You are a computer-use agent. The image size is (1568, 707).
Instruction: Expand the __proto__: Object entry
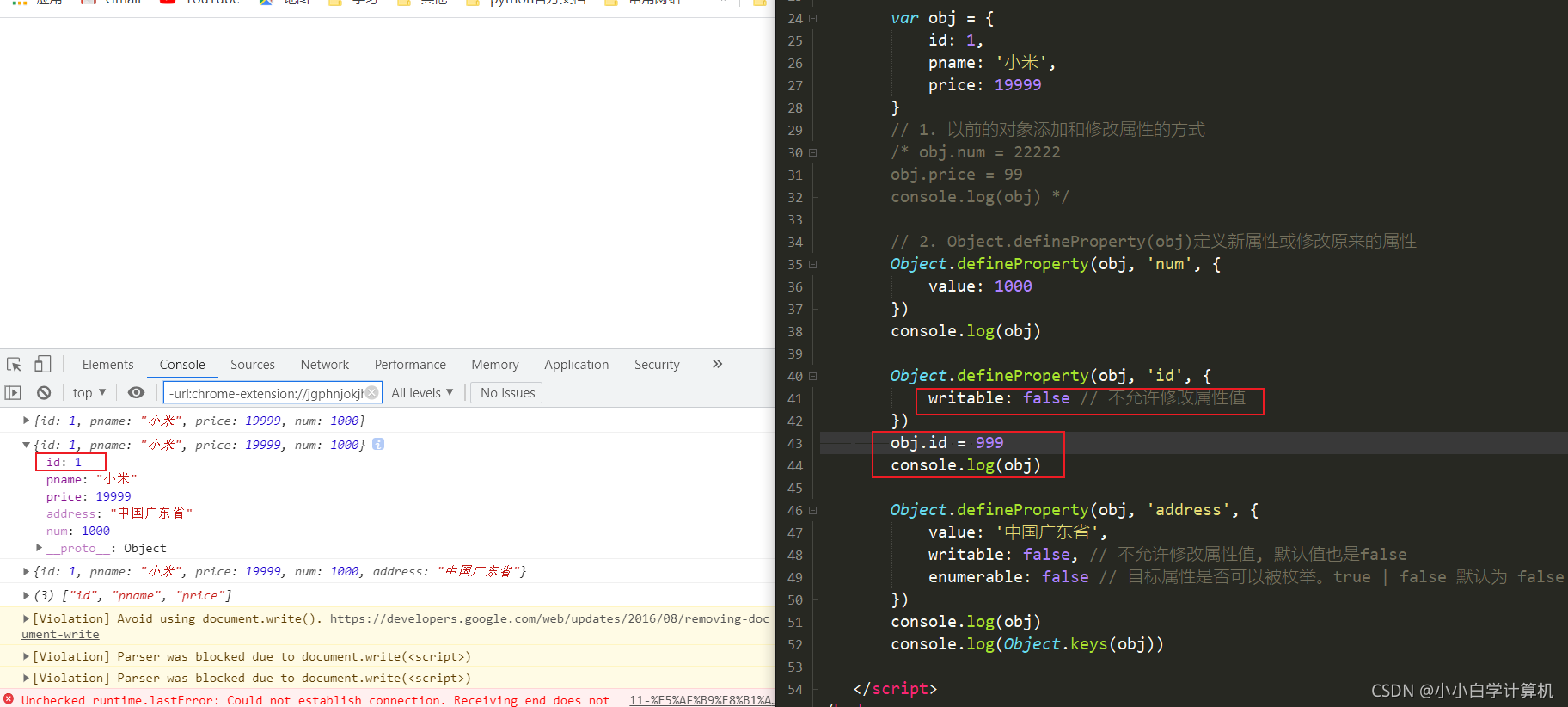coord(39,548)
